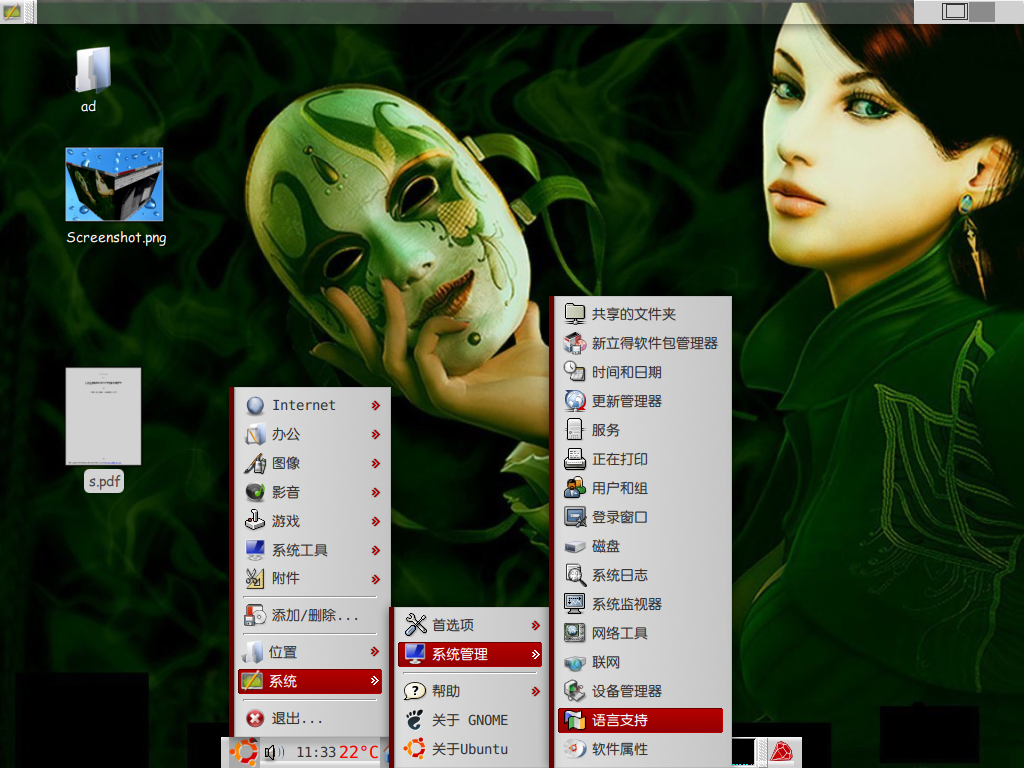
Task: Click the 22°C weather reading in panel
Action: point(359,752)
